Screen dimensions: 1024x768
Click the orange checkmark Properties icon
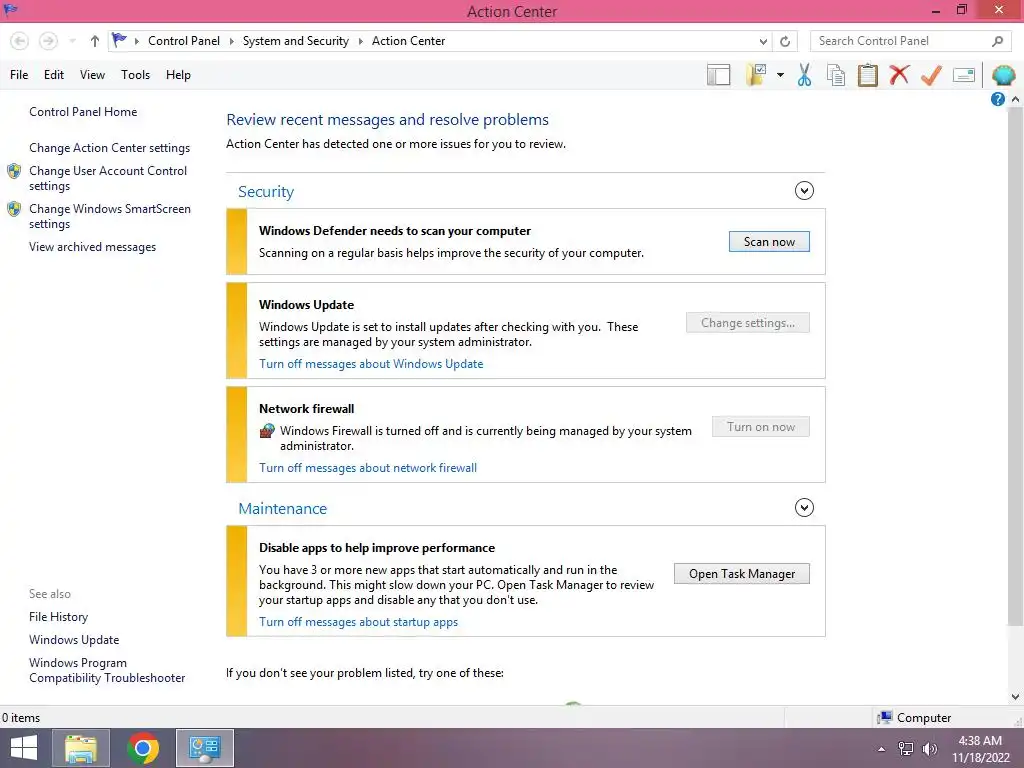pos(931,74)
